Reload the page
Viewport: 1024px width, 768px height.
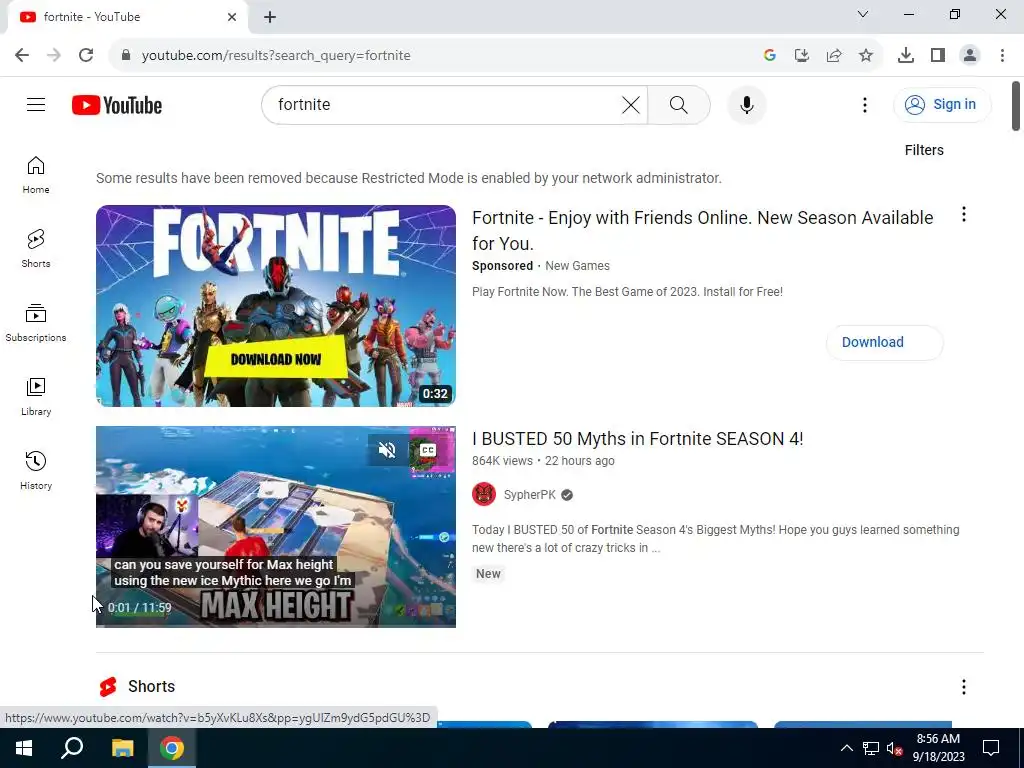[x=86, y=55]
